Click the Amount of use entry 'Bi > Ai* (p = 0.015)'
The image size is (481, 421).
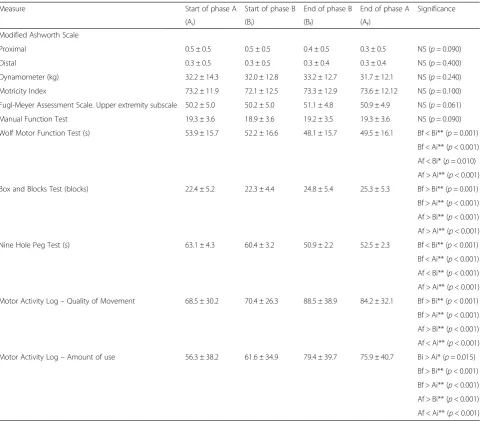pos(446,357)
